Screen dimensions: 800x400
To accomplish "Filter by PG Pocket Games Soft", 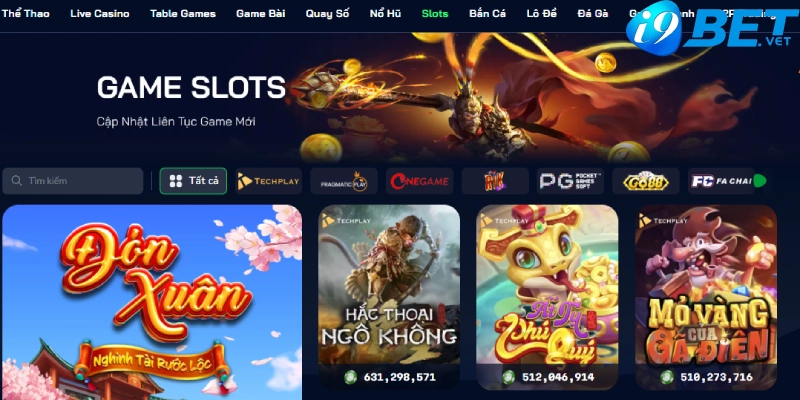I will 570,181.
